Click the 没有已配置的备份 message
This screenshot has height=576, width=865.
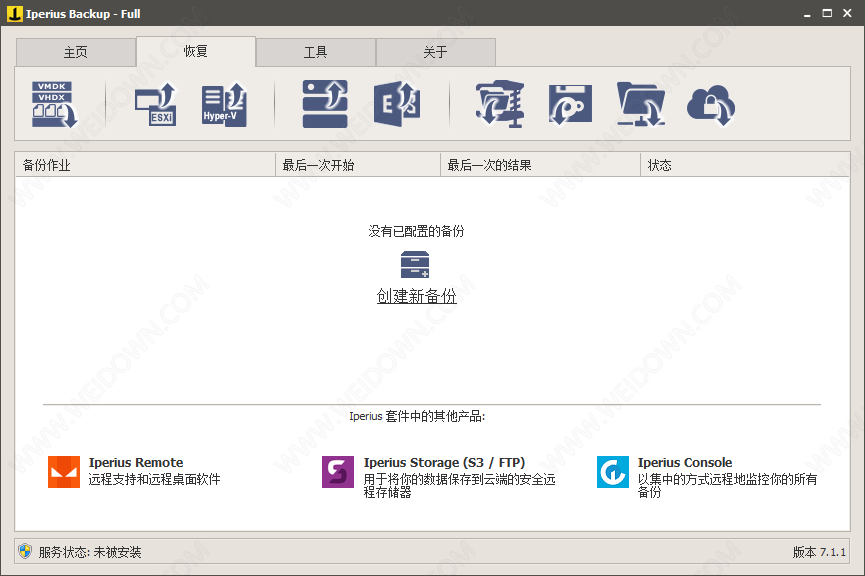417,231
